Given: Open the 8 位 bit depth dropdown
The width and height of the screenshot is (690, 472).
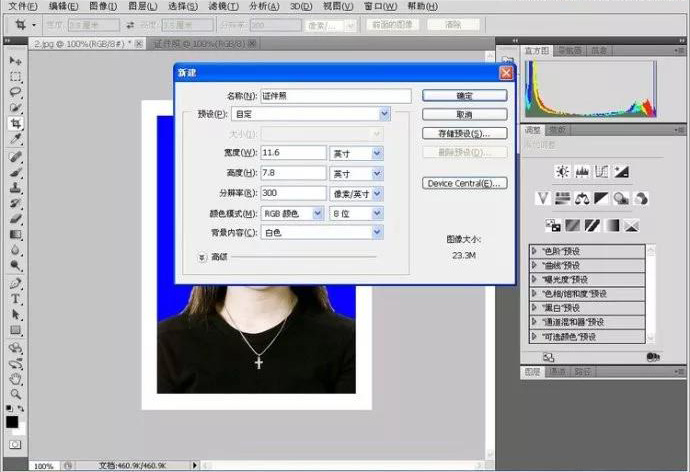Looking at the screenshot, I should (x=356, y=214).
